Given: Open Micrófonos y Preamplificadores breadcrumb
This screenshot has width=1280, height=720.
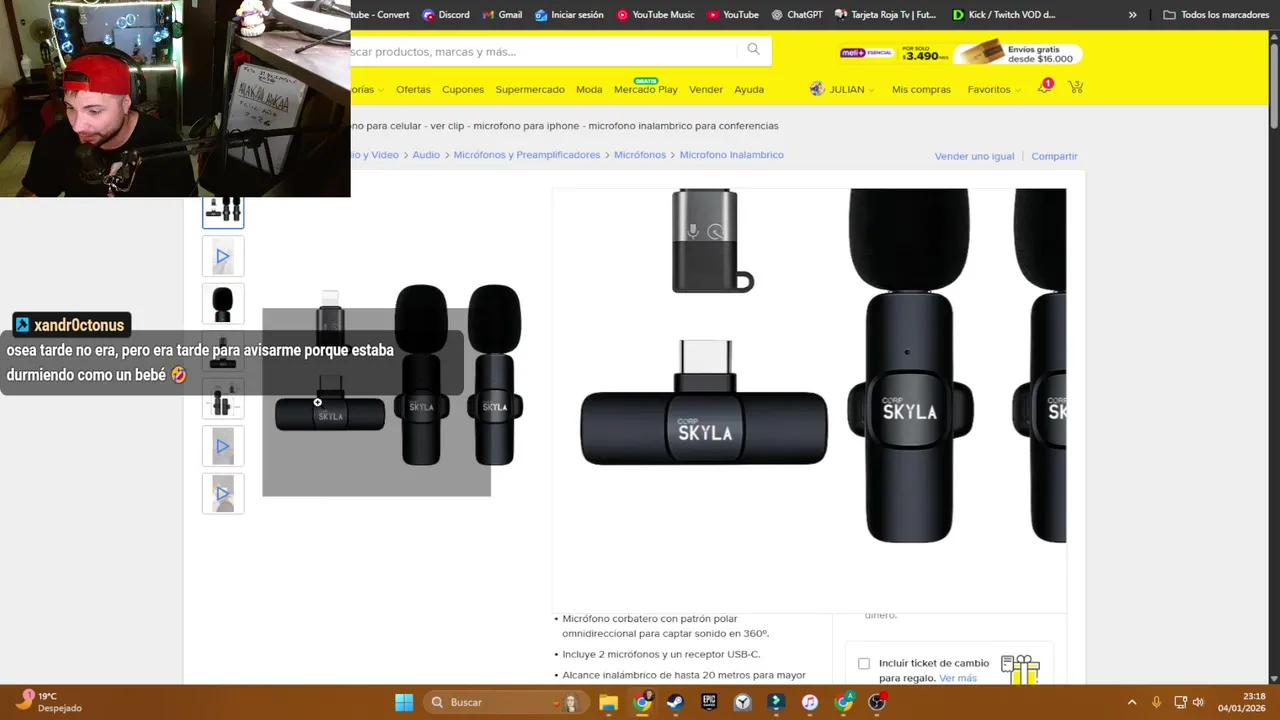Looking at the screenshot, I should point(527,155).
